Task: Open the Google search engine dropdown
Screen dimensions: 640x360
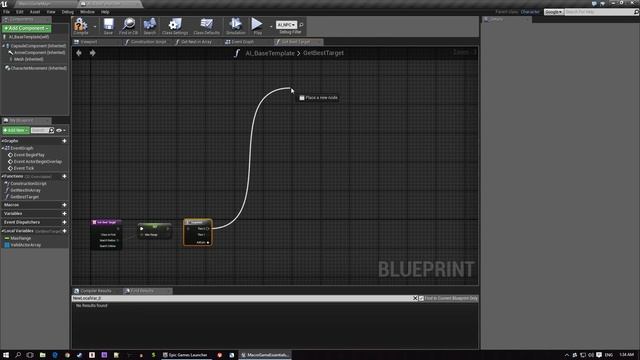Action: (x=553, y=12)
